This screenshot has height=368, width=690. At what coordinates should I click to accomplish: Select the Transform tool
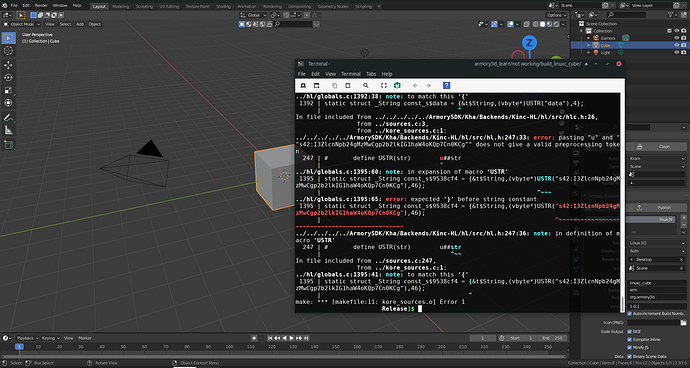coord(8,103)
